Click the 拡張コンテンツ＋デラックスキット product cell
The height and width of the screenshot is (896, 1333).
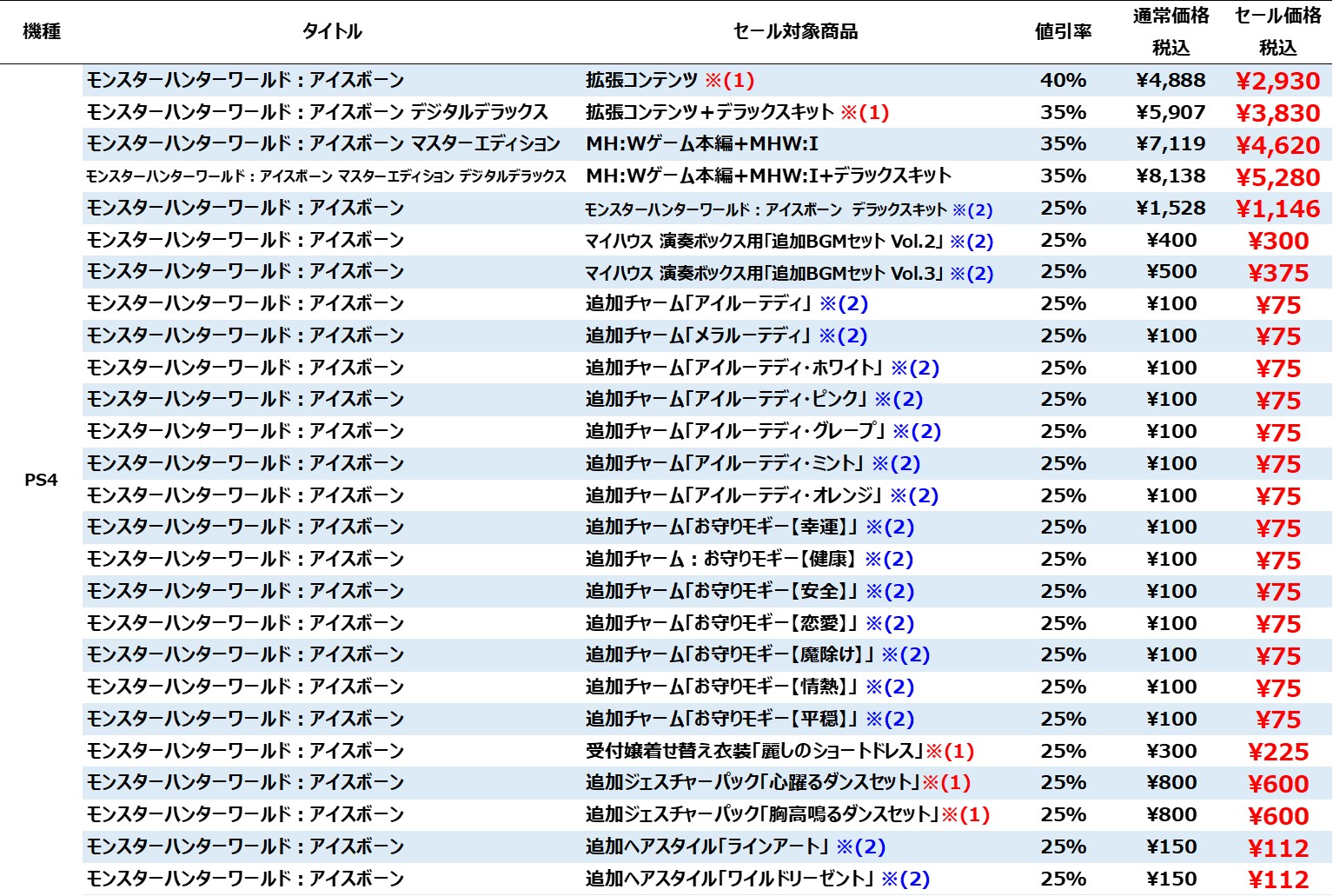[737, 112]
